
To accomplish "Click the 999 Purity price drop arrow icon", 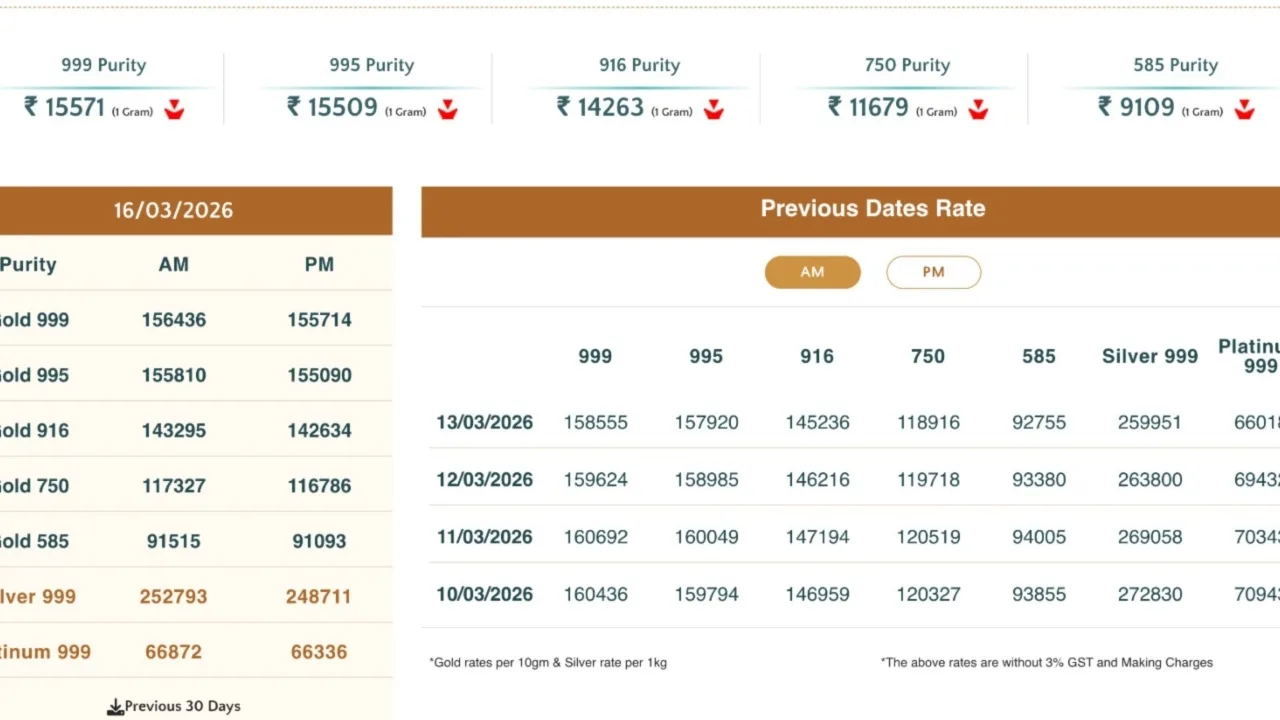I will pos(175,109).
